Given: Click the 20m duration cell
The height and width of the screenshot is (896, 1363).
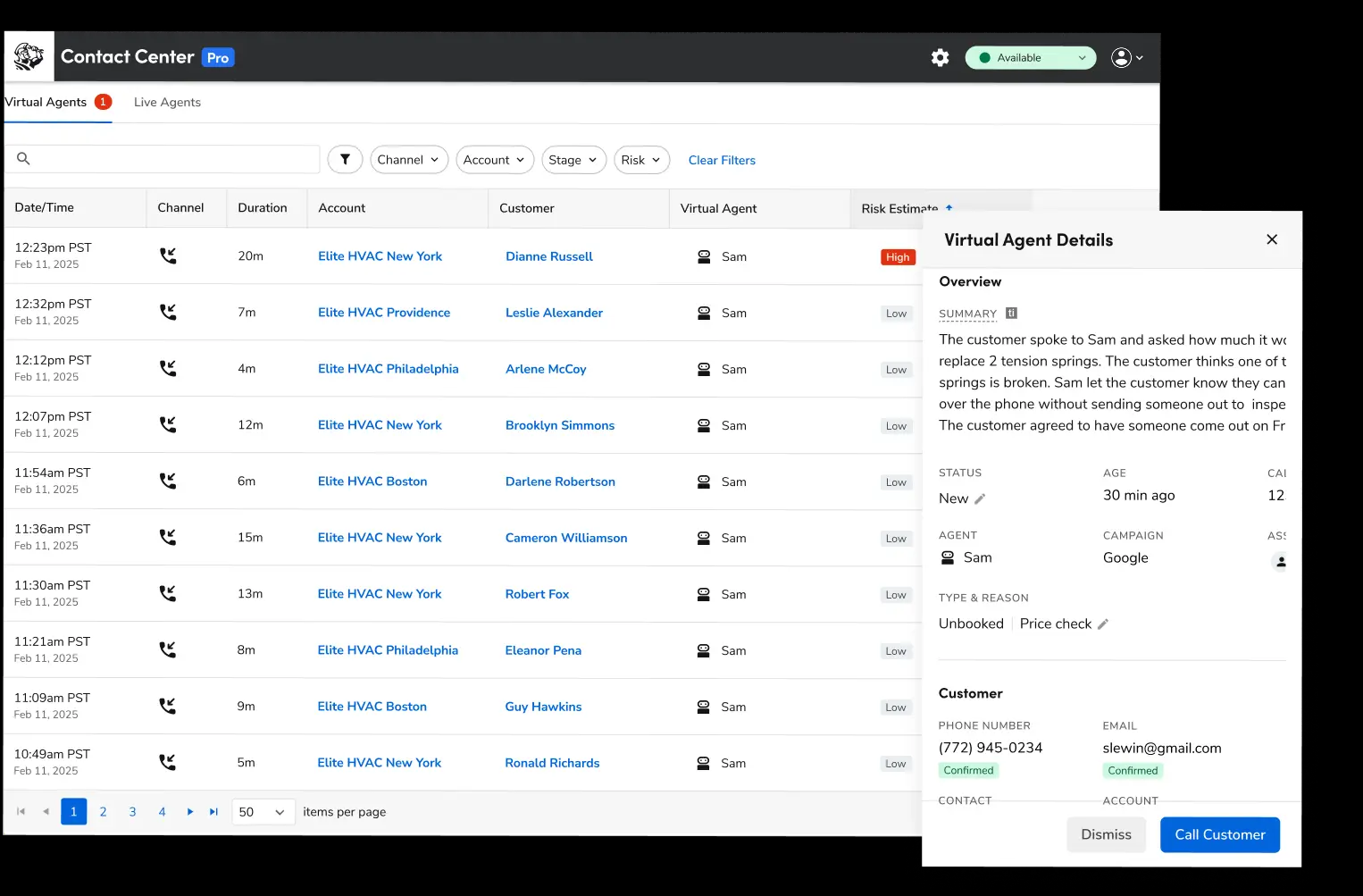Looking at the screenshot, I should coord(250,255).
